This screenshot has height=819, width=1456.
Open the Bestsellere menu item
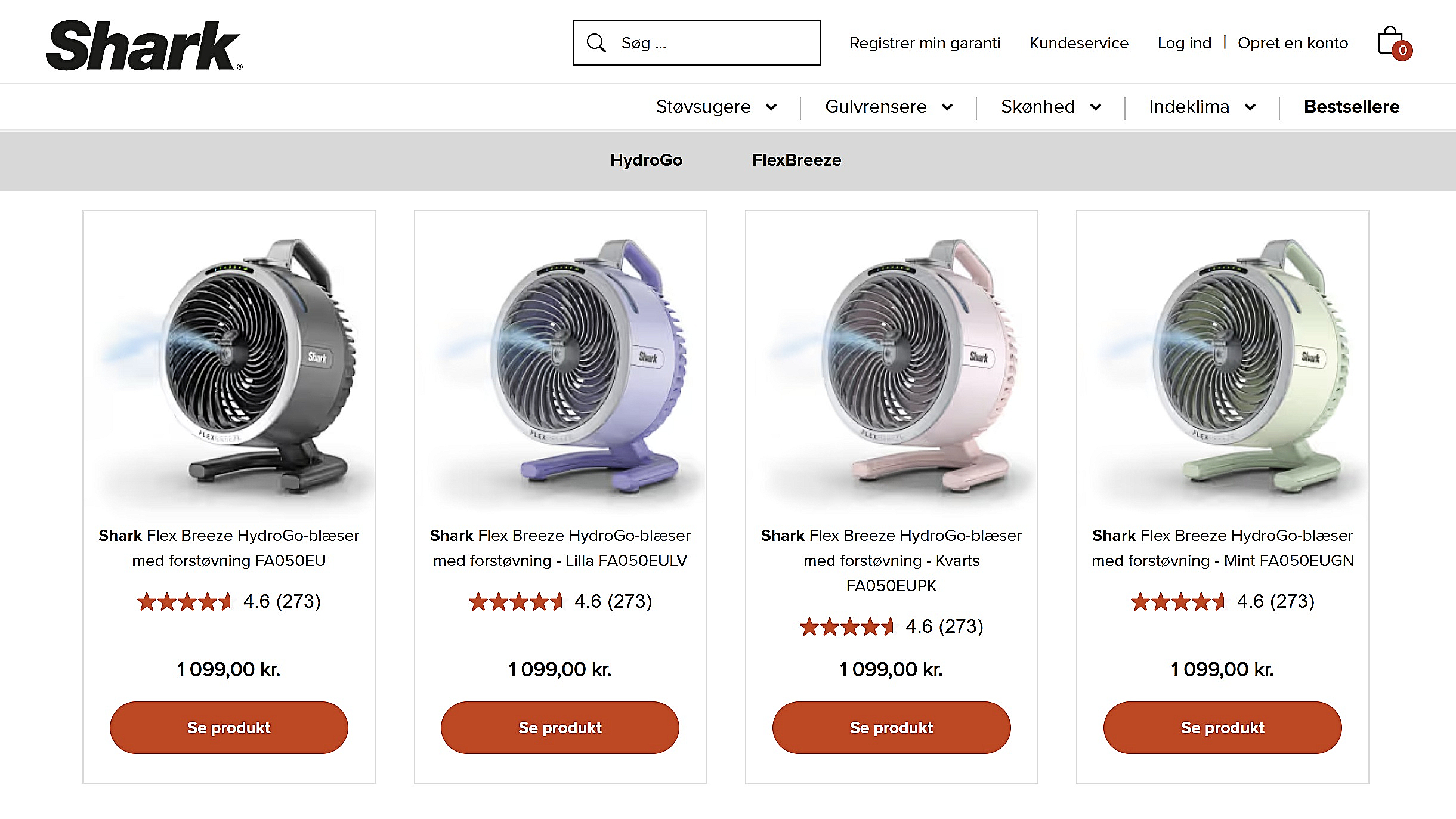coord(1352,106)
